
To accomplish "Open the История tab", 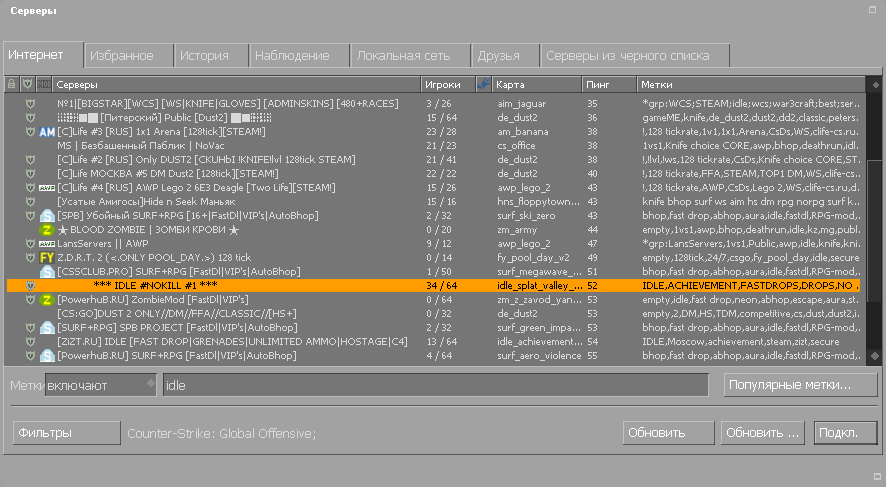I will tap(211, 56).
